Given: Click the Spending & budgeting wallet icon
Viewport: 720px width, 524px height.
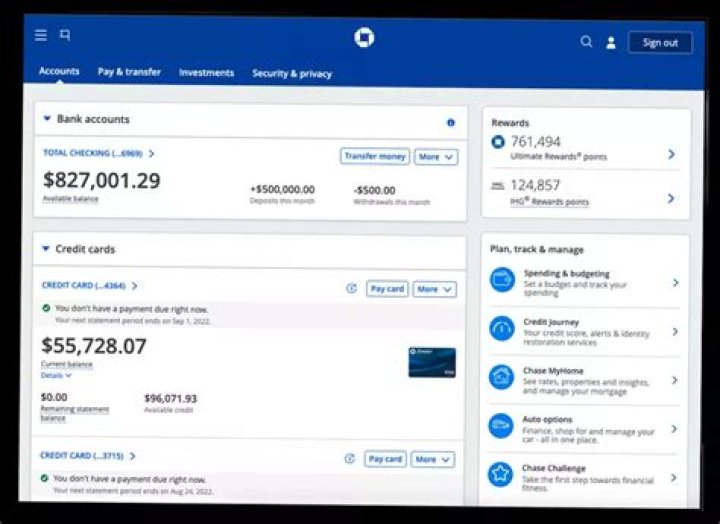Looking at the screenshot, I should tap(502, 279).
